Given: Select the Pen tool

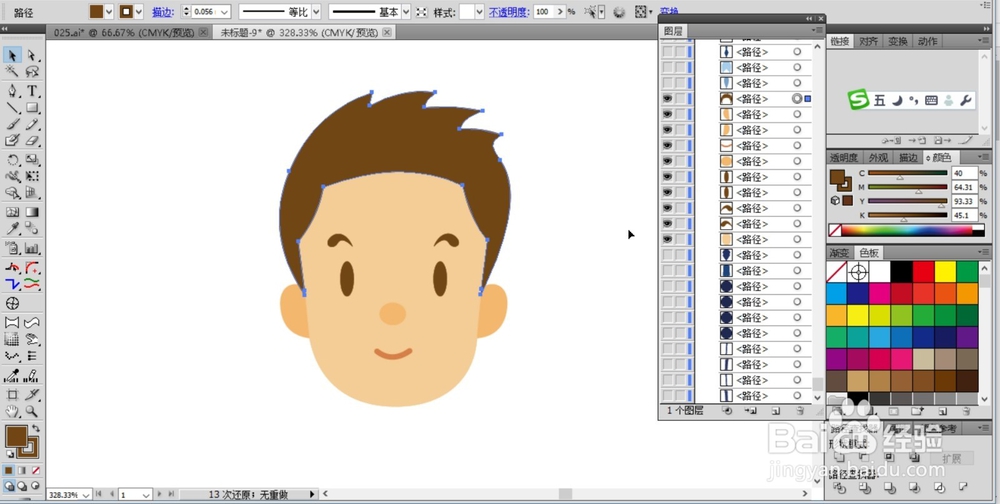Looking at the screenshot, I should 12,91.
